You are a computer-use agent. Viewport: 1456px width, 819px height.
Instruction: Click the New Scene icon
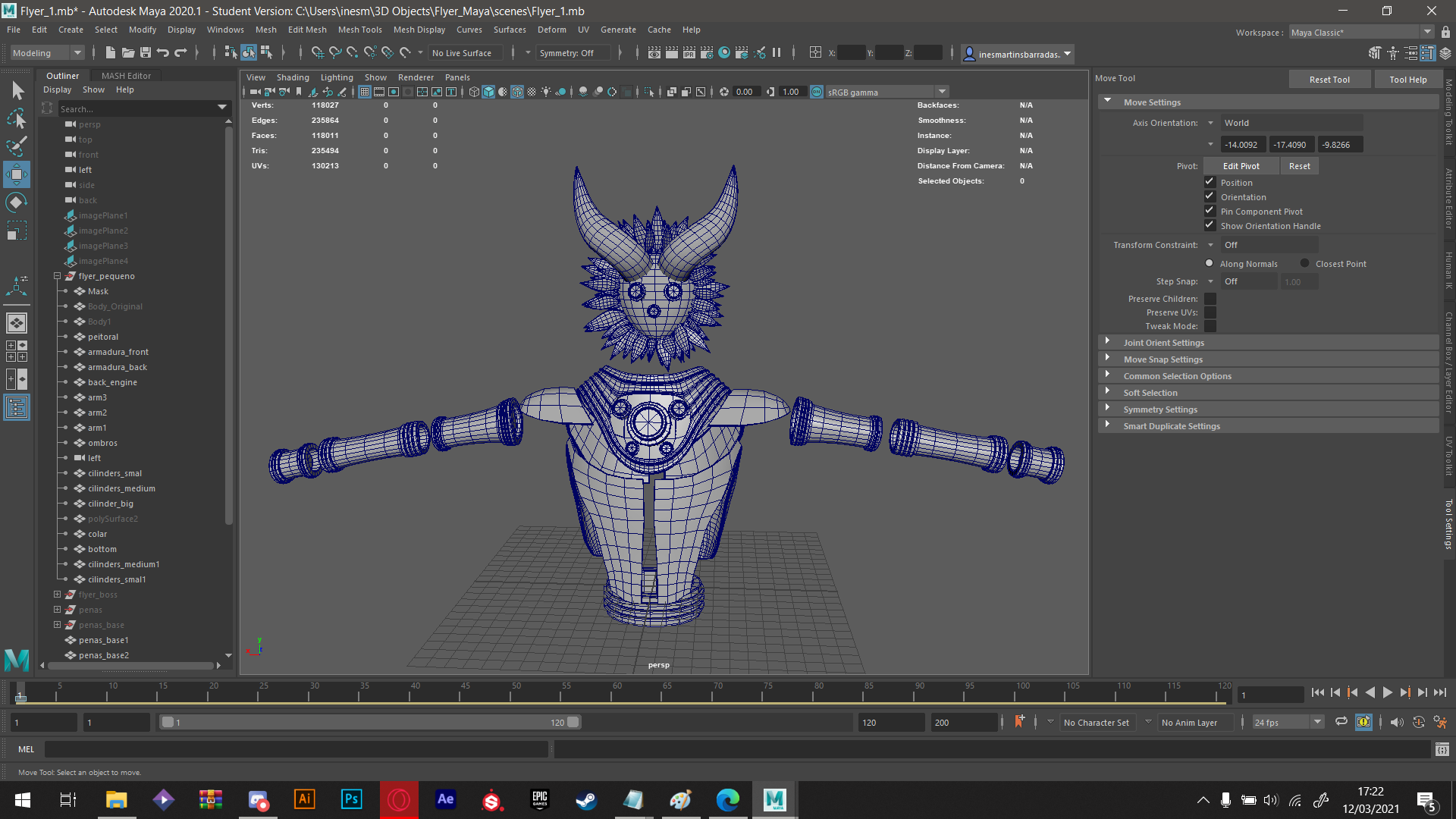pyautogui.click(x=110, y=52)
